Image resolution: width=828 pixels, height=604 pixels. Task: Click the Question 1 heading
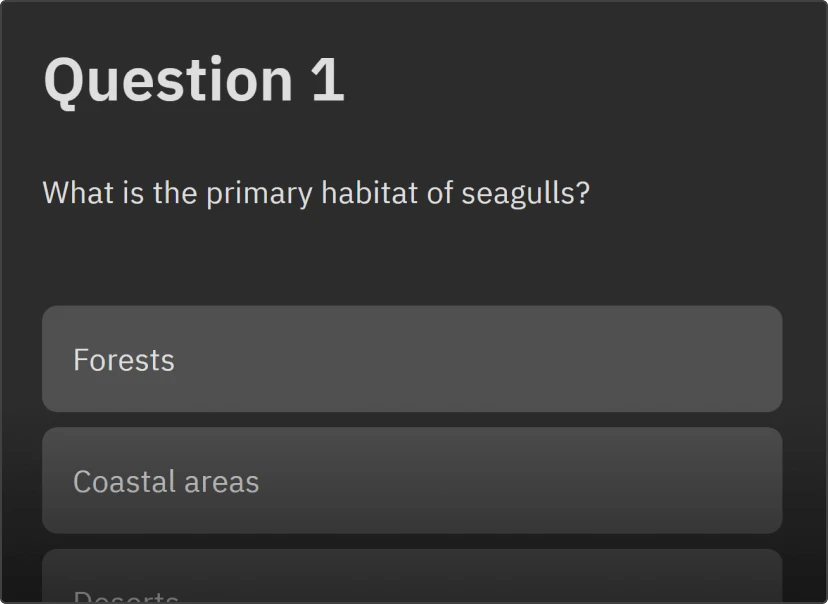pos(193,80)
